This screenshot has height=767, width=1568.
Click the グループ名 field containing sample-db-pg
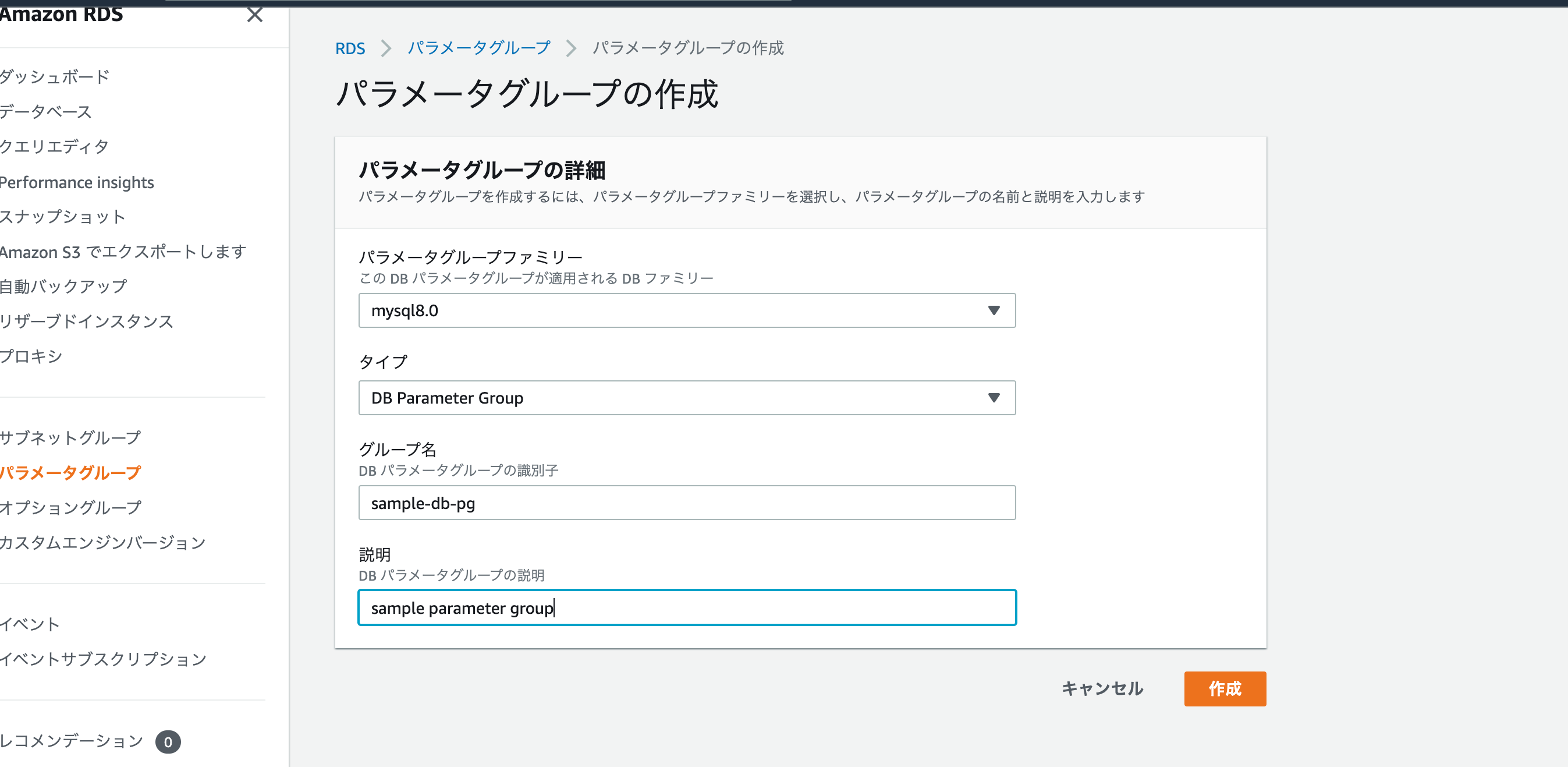[x=687, y=503]
